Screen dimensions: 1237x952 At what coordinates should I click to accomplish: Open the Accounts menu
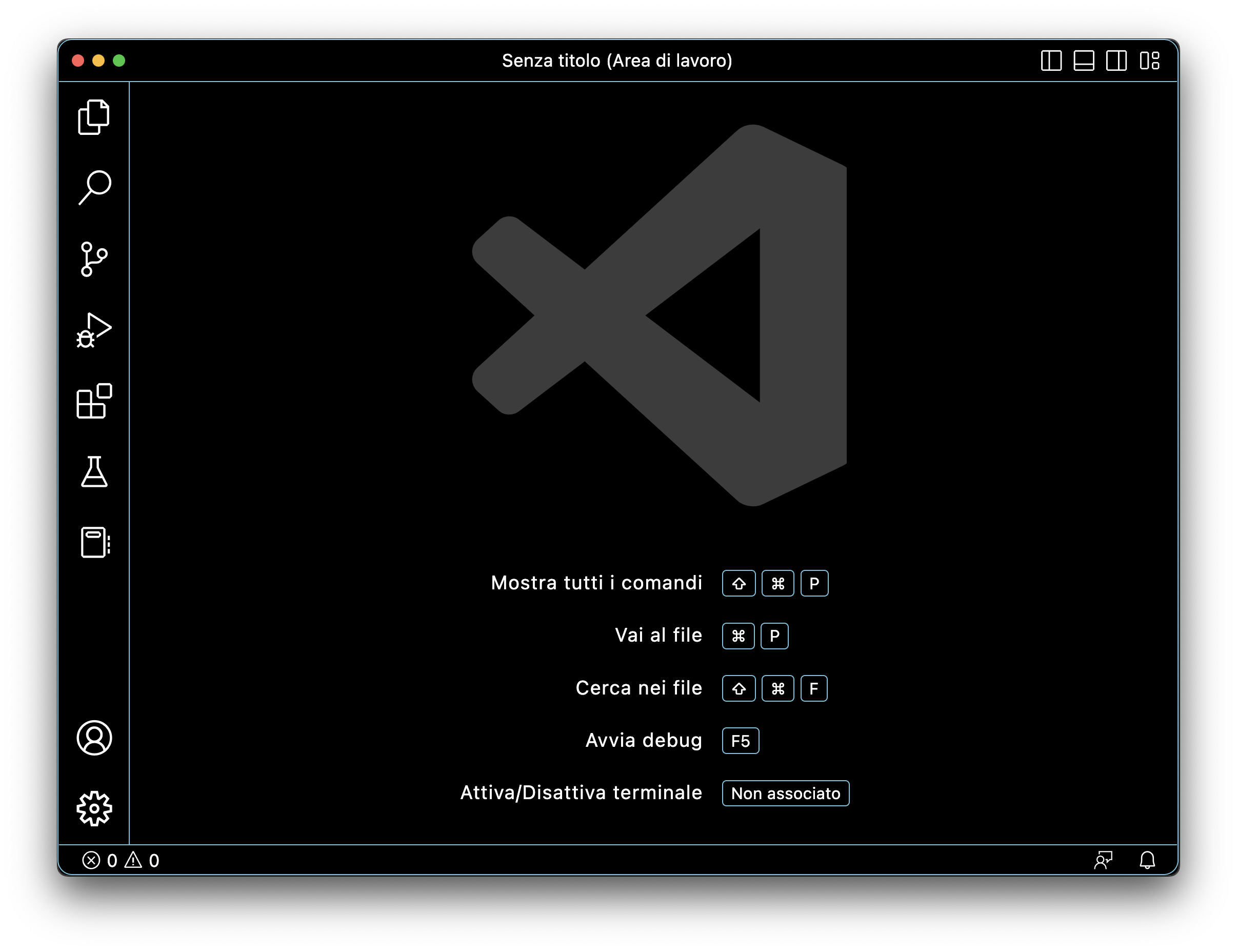pyautogui.click(x=94, y=738)
